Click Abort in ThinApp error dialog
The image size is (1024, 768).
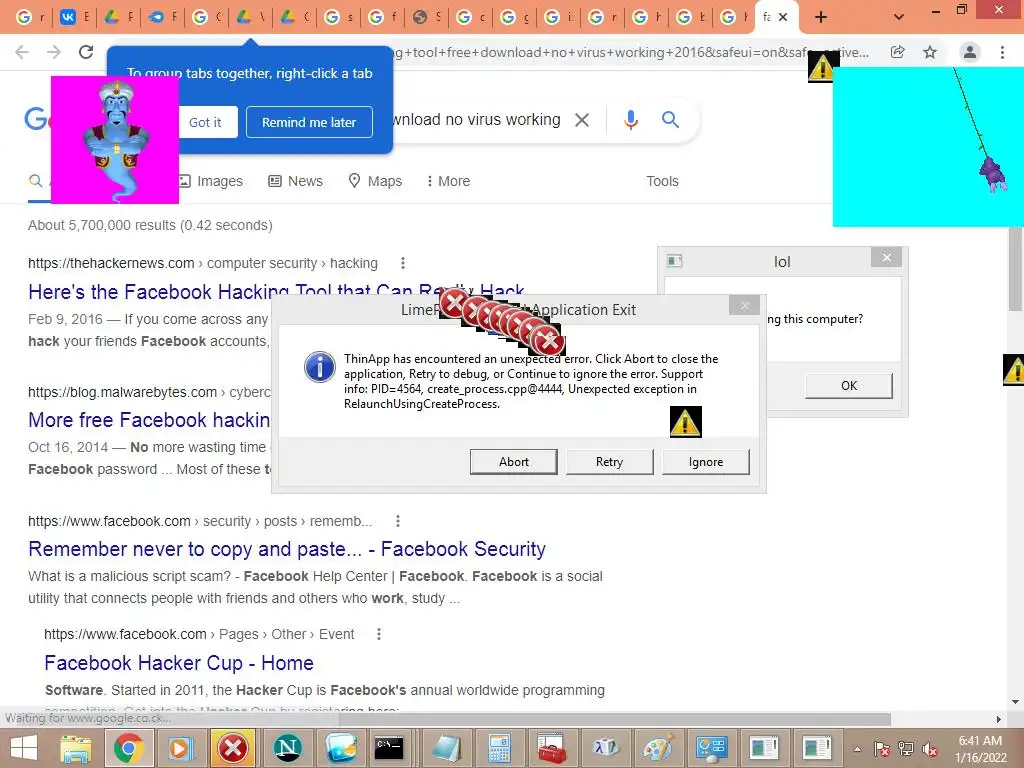pos(514,462)
